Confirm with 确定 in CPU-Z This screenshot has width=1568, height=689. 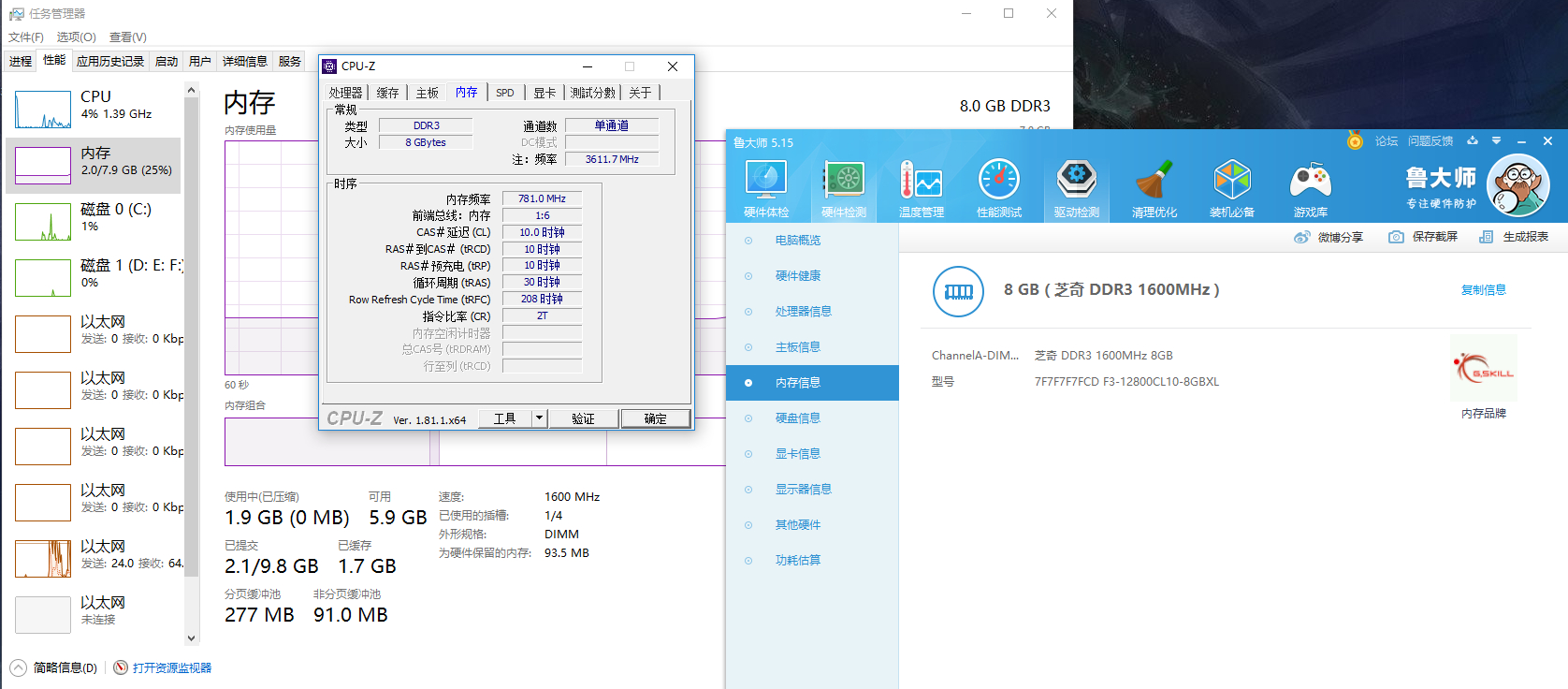coord(655,418)
